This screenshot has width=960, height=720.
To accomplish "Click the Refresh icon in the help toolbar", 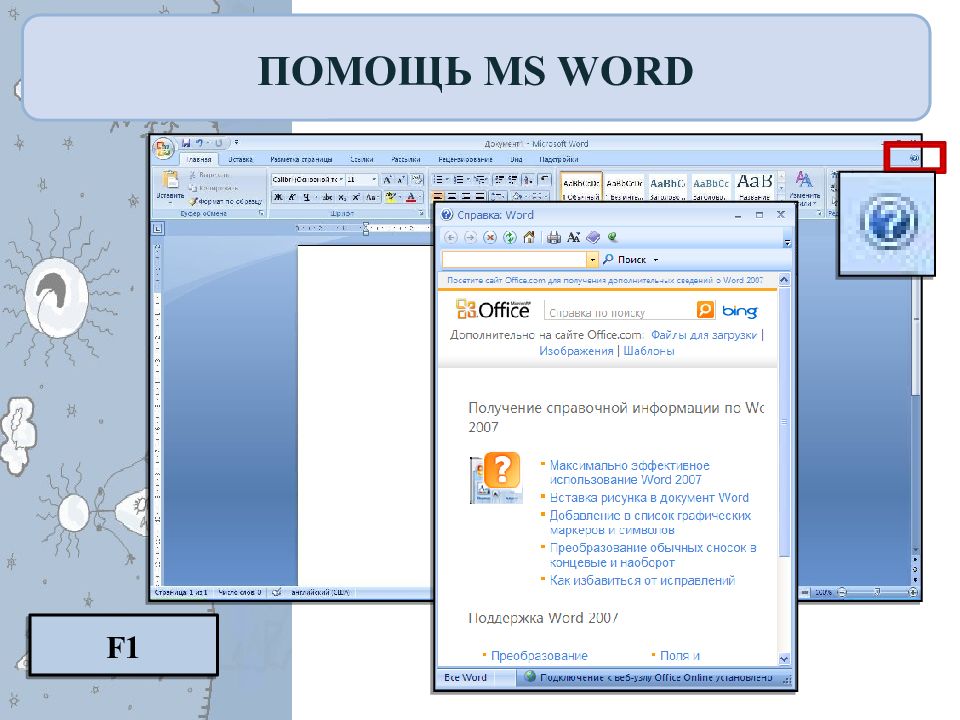I will pos(509,238).
